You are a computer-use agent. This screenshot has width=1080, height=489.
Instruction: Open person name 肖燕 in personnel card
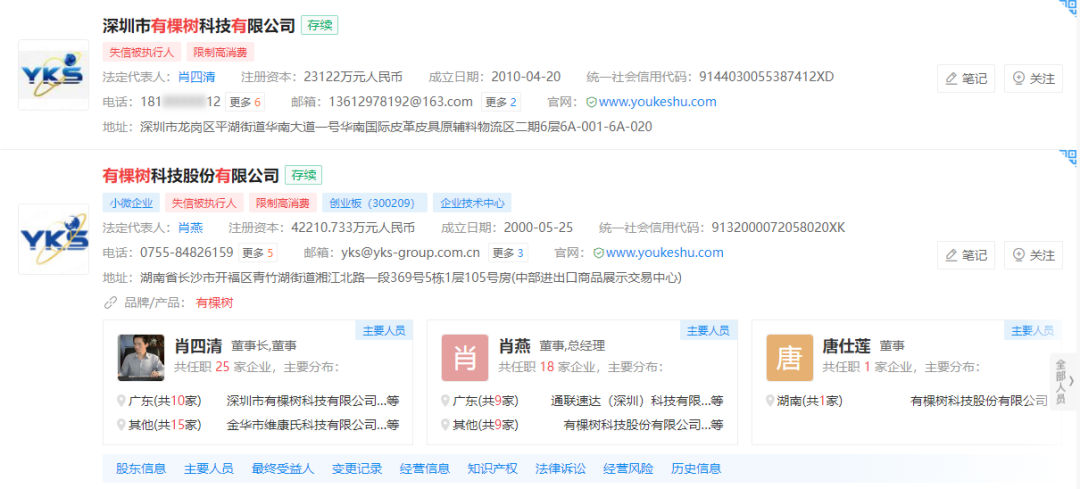515,346
